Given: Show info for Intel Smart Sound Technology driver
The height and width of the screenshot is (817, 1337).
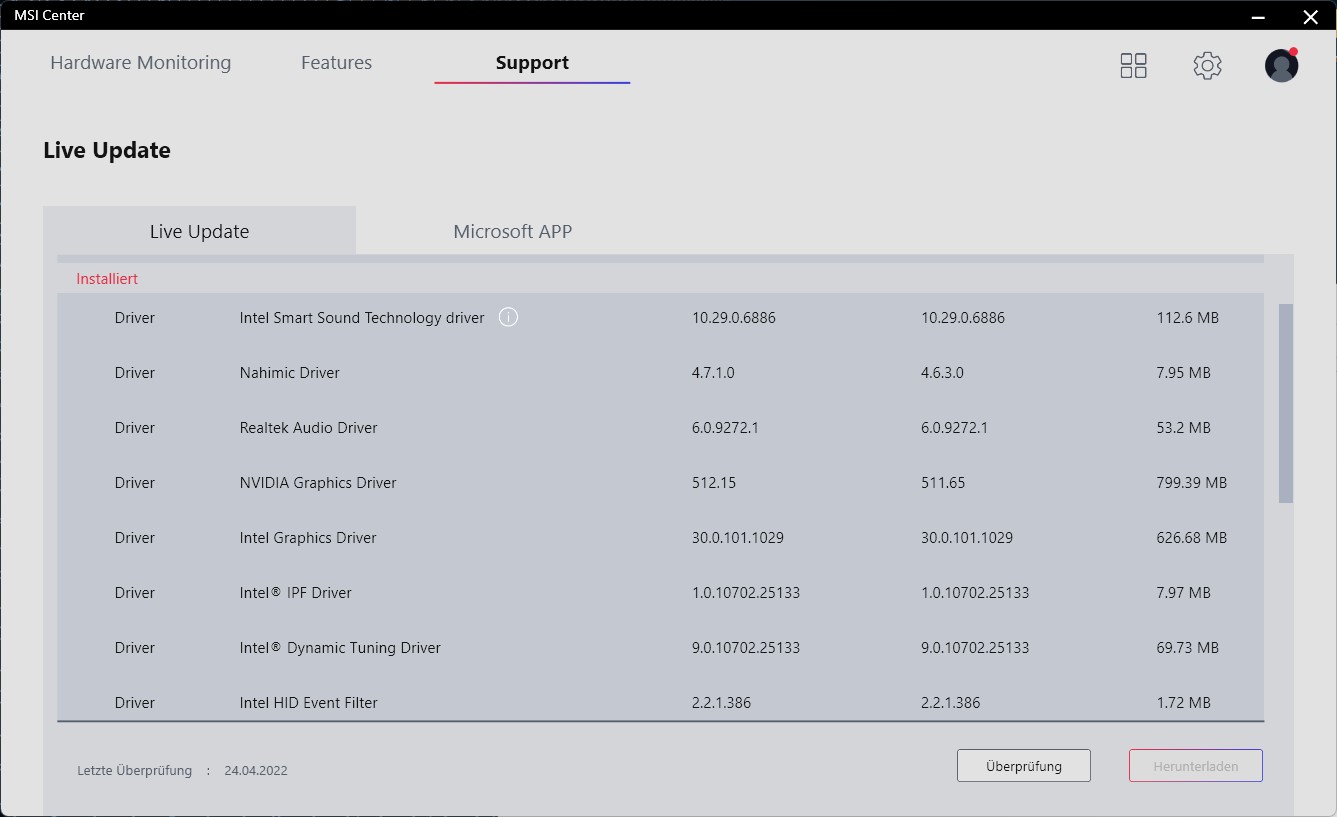Looking at the screenshot, I should point(508,318).
